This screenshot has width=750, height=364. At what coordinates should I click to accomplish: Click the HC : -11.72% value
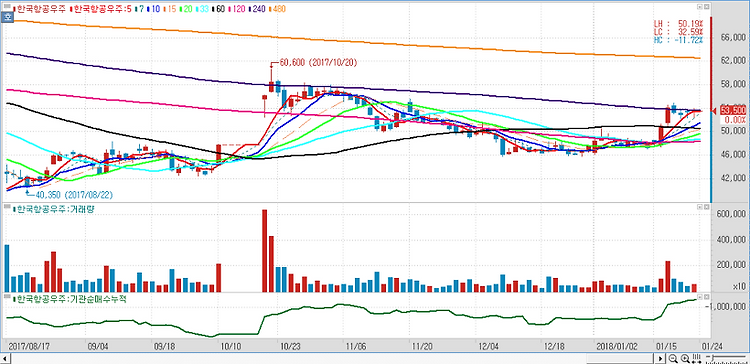pyautogui.click(x=678, y=39)
